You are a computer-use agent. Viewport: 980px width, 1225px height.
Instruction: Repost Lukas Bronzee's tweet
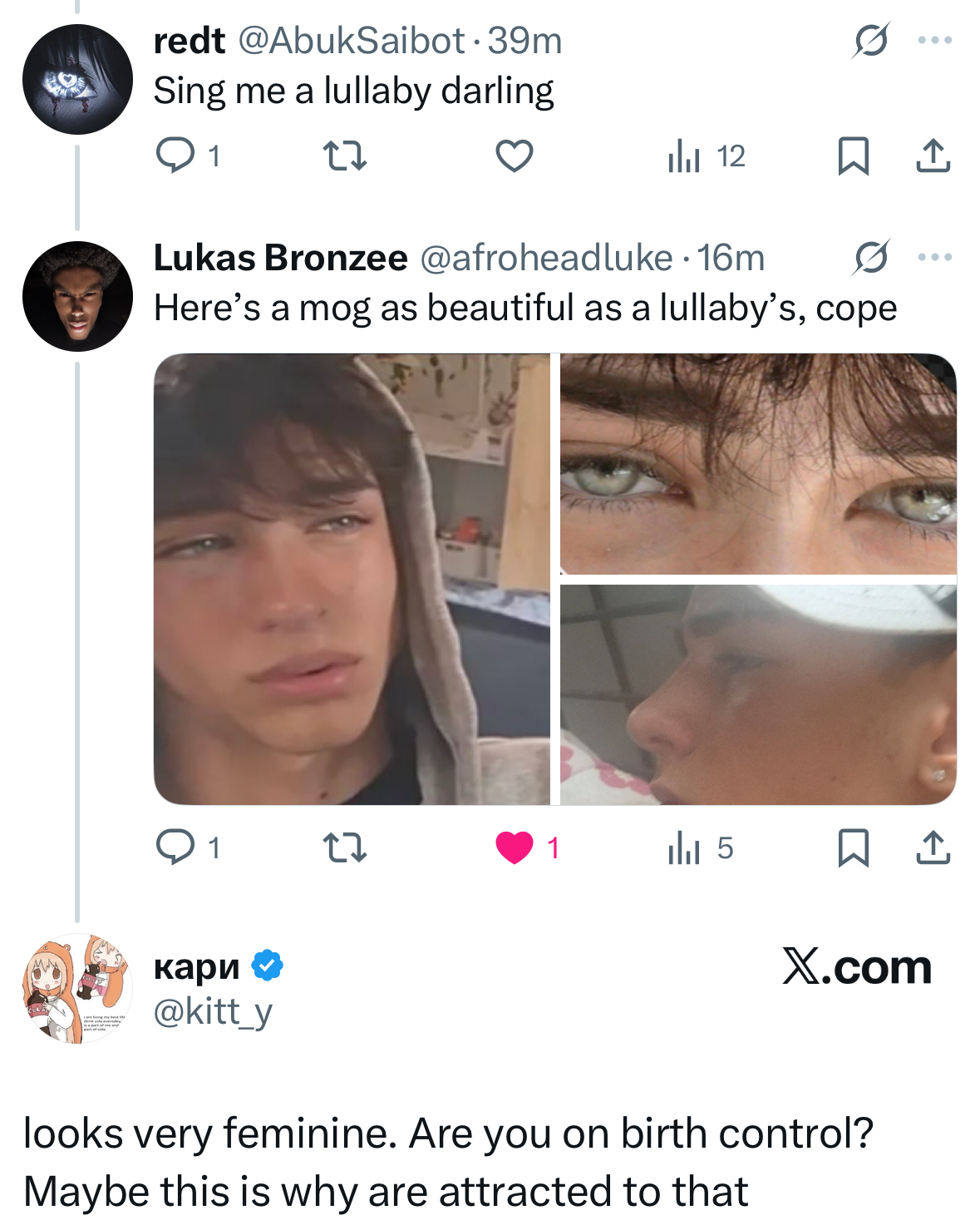pos(344,847)
